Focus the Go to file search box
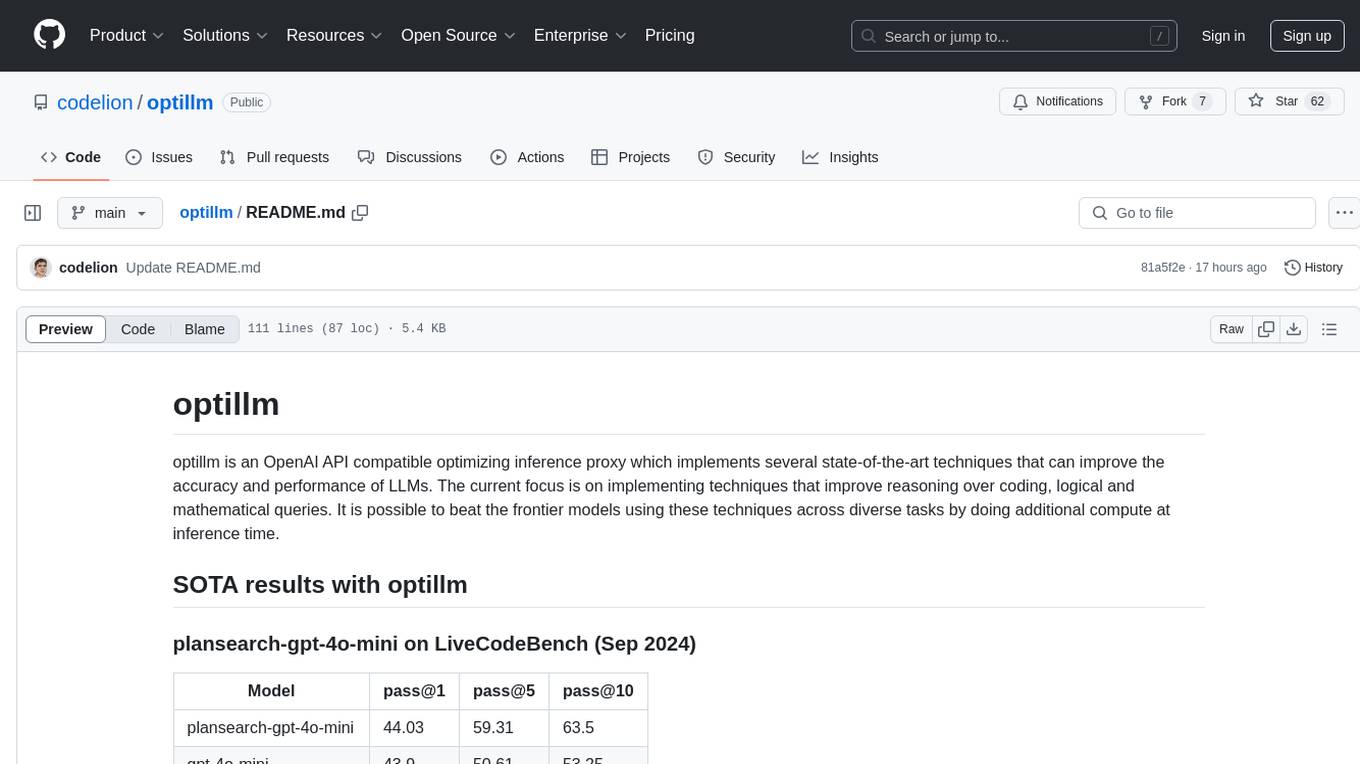The height and width of the screenshot is (764, 1360). [1197, 213]
